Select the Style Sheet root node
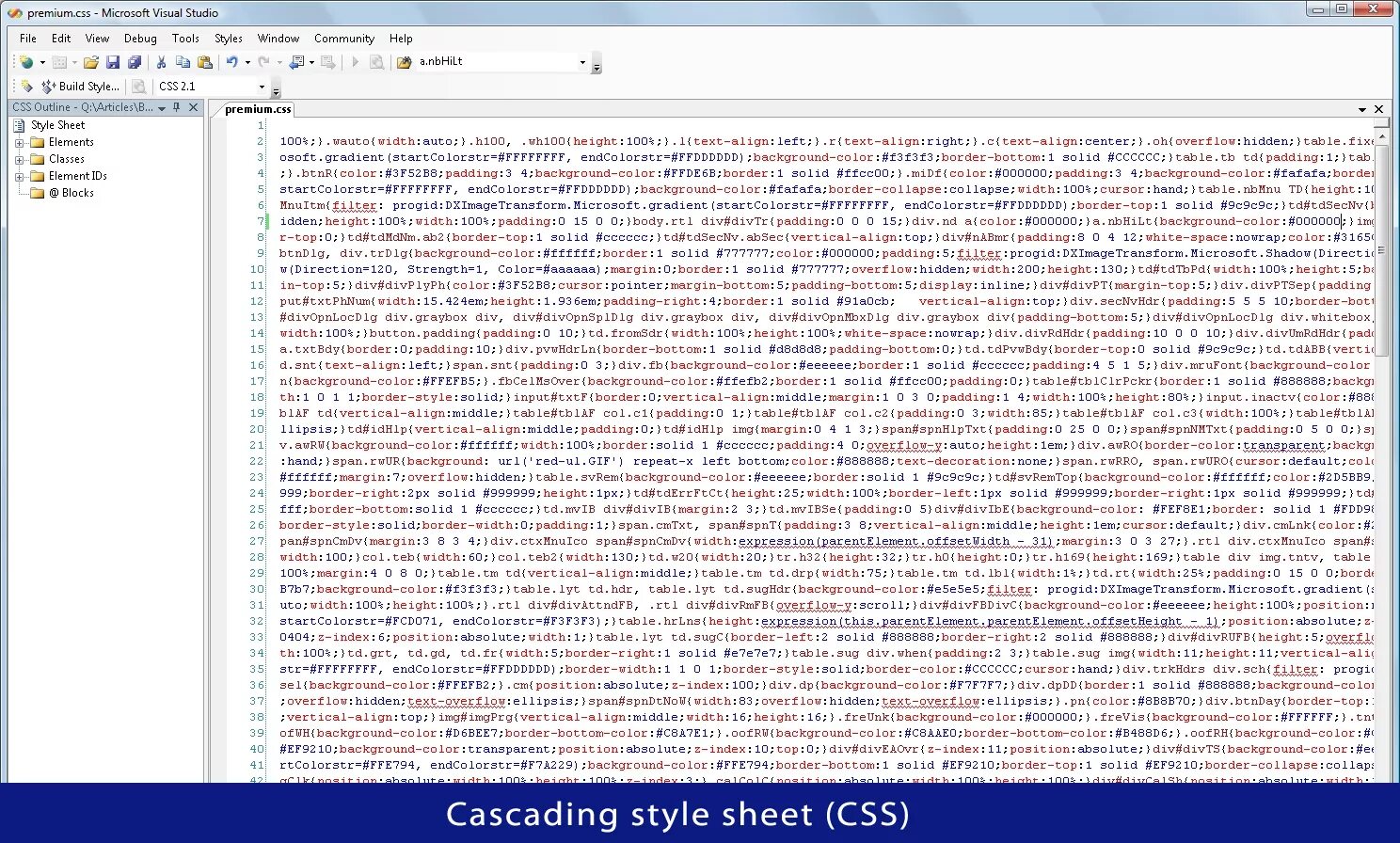The height and width of the screenshot is (843, 1400). pyautogui.click(x=57, y=125)
